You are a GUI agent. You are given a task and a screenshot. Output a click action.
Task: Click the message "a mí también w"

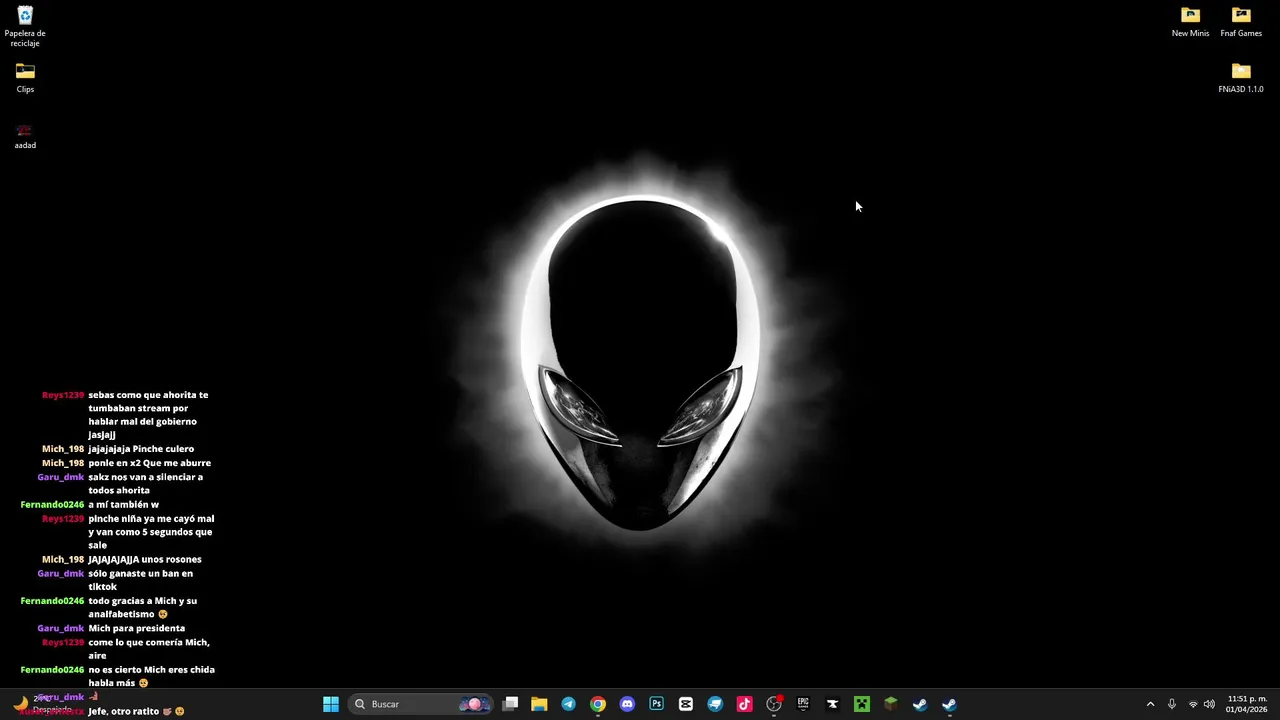123,505
